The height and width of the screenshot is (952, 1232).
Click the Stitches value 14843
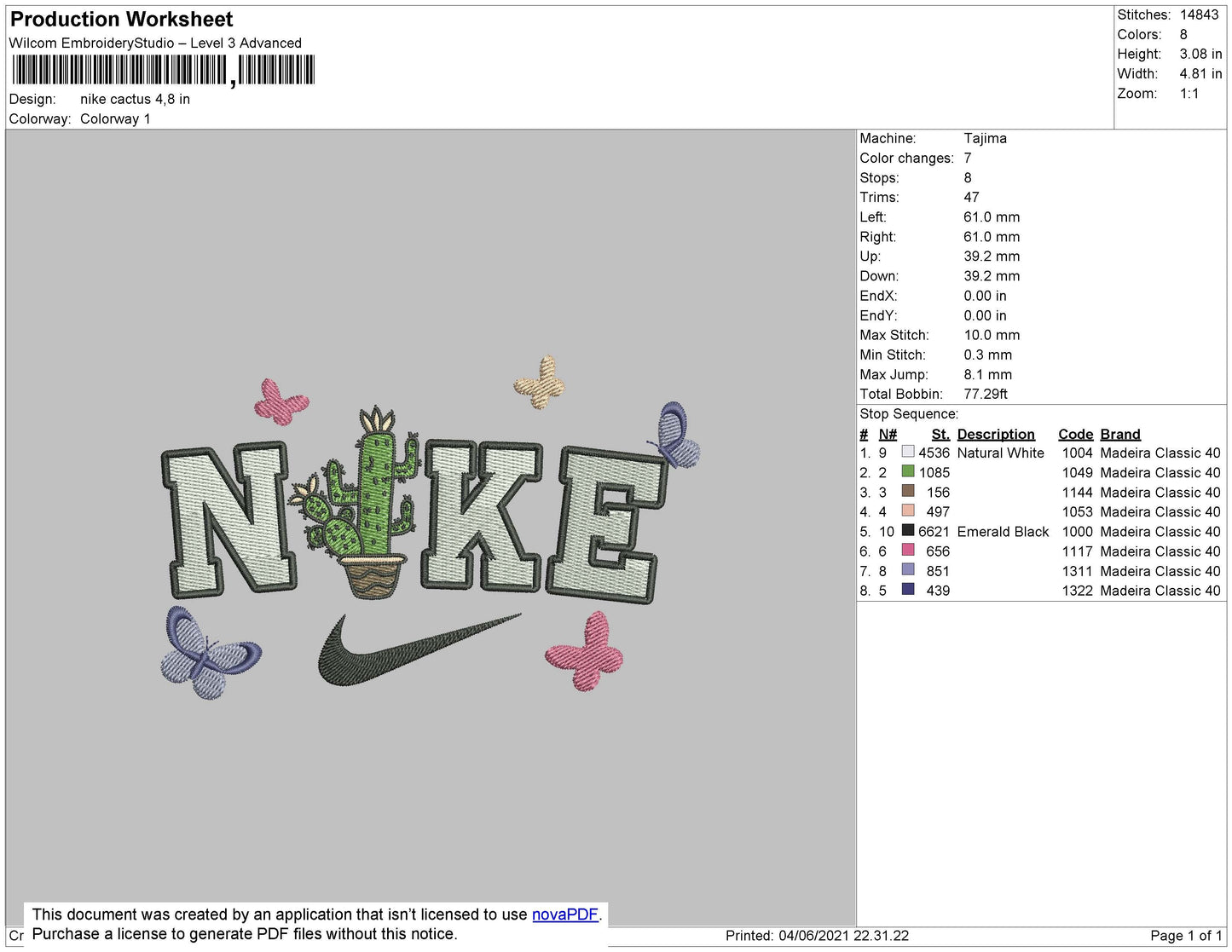coord(1199,14)
